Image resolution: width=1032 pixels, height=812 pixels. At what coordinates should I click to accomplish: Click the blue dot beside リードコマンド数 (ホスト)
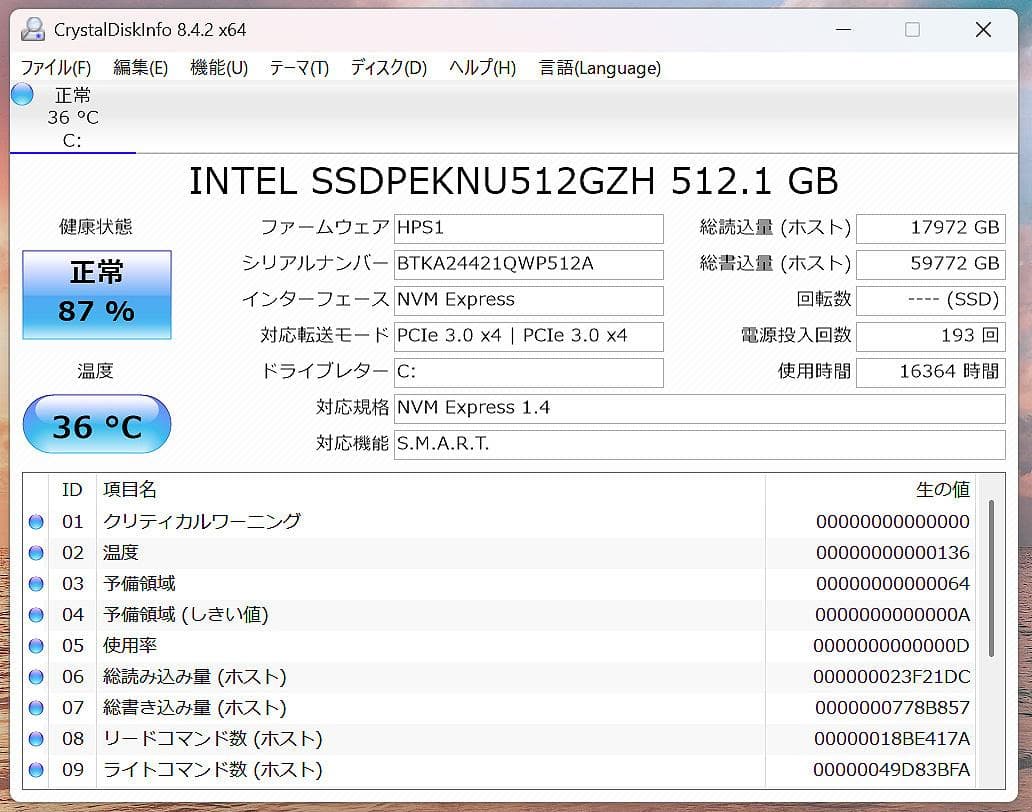point(36,739)
